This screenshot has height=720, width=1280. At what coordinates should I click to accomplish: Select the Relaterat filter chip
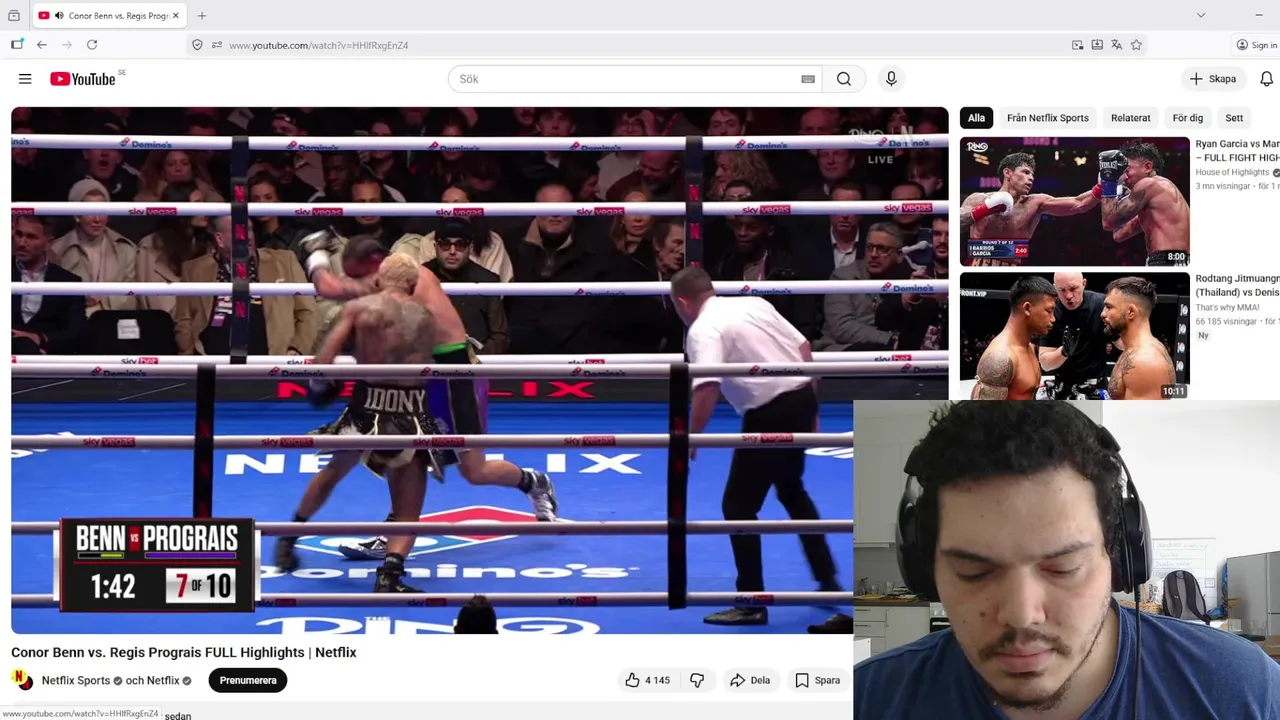[1131, 118]
